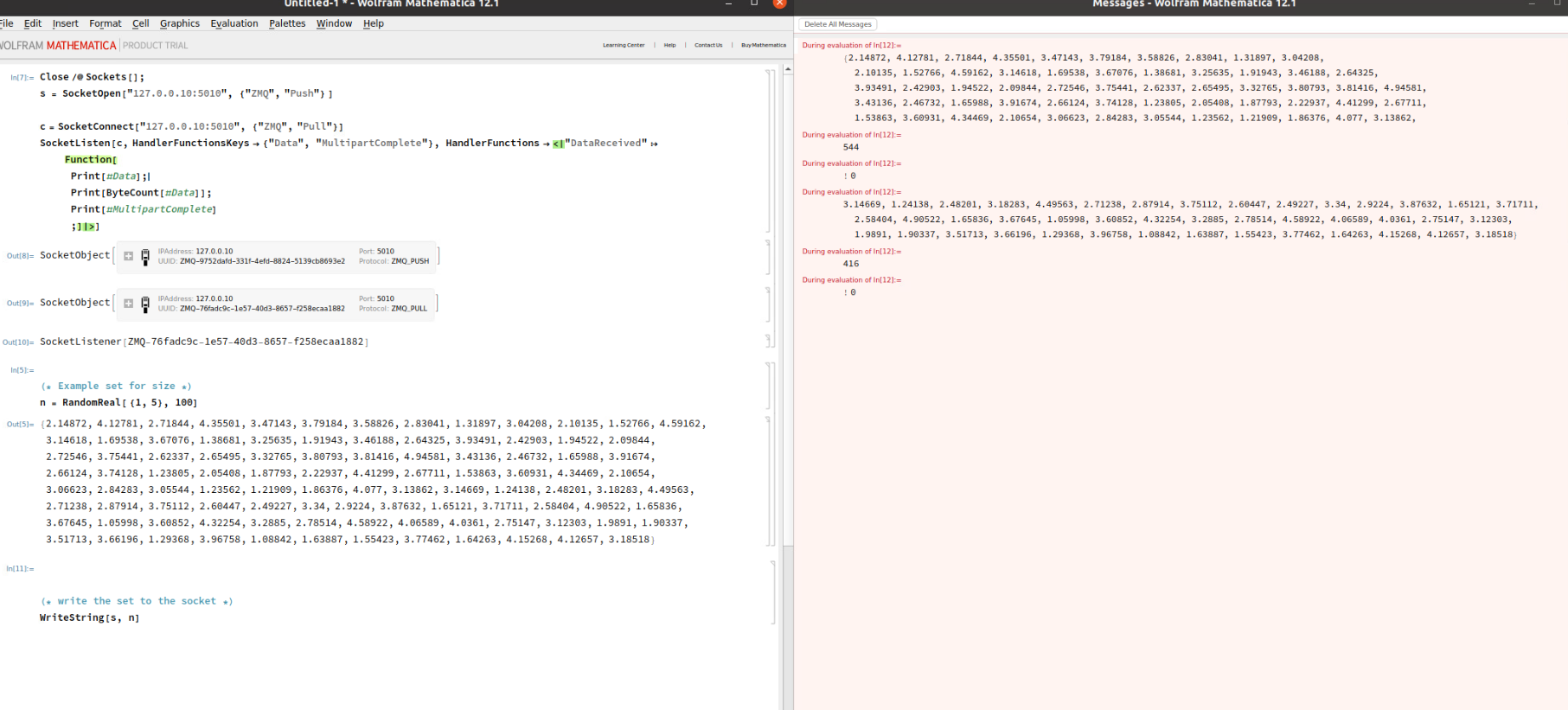Click the Function[ keyword in code
This screenshot has height=710, width=1568.
91,159
